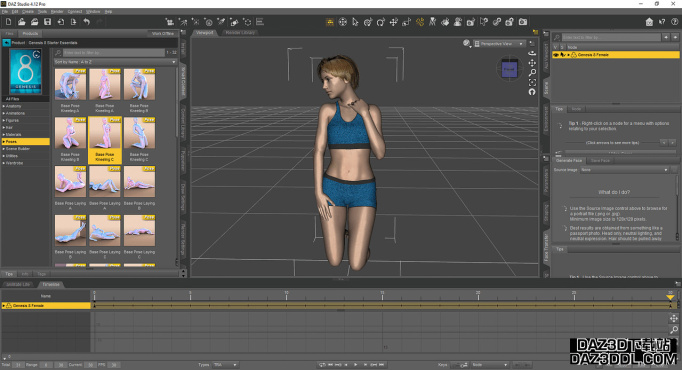The height and width of the screenshot is (370, 682).
Task: Click the viewport pan arrows icon
Action: tap(532, 63)
